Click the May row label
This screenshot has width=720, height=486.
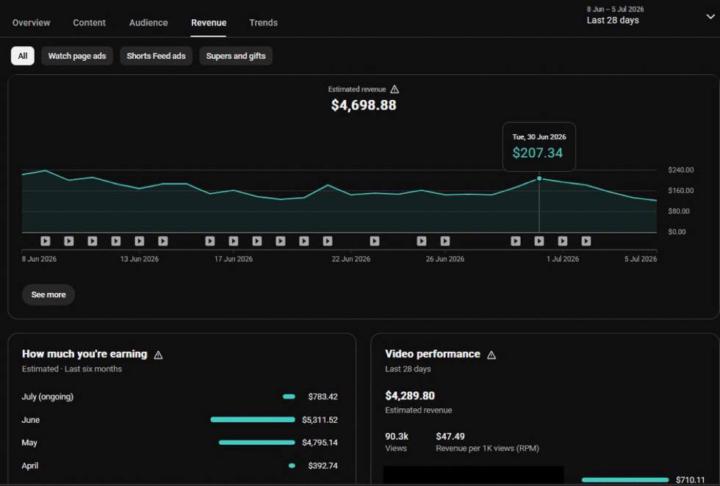pos(29,443)
